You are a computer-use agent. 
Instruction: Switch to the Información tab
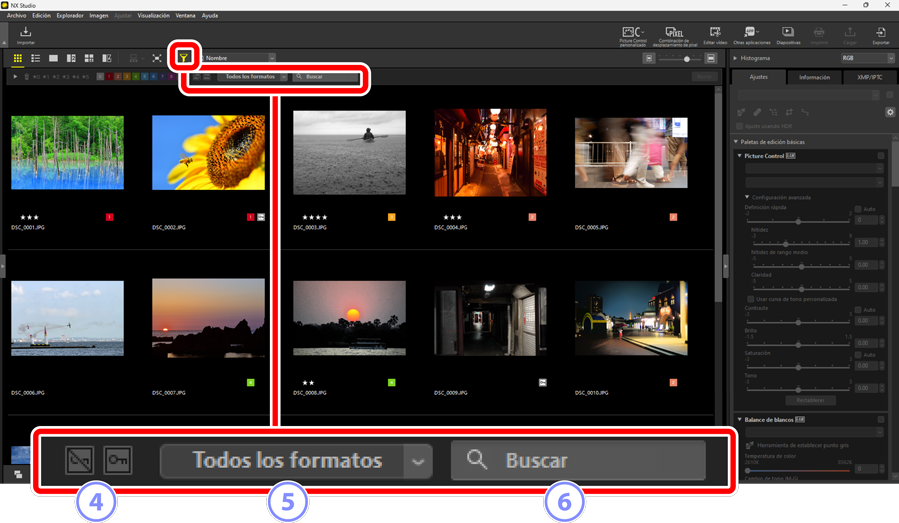click(x=814, y=77)
